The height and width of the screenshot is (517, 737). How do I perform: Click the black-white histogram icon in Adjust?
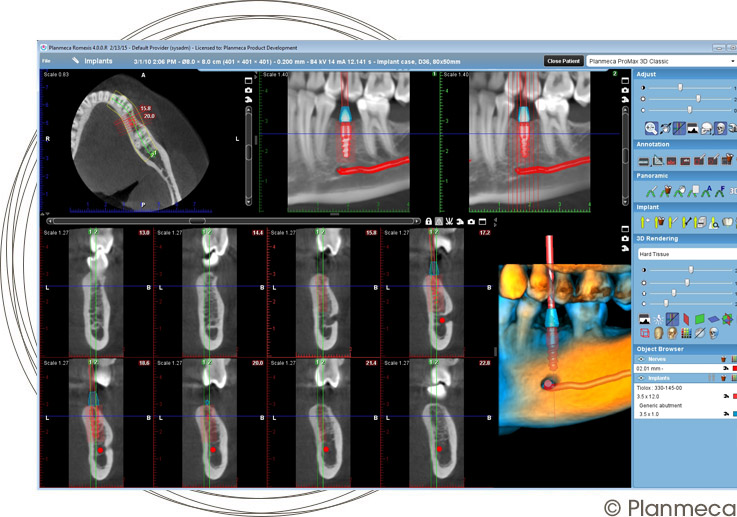click(x=692, y=128)
